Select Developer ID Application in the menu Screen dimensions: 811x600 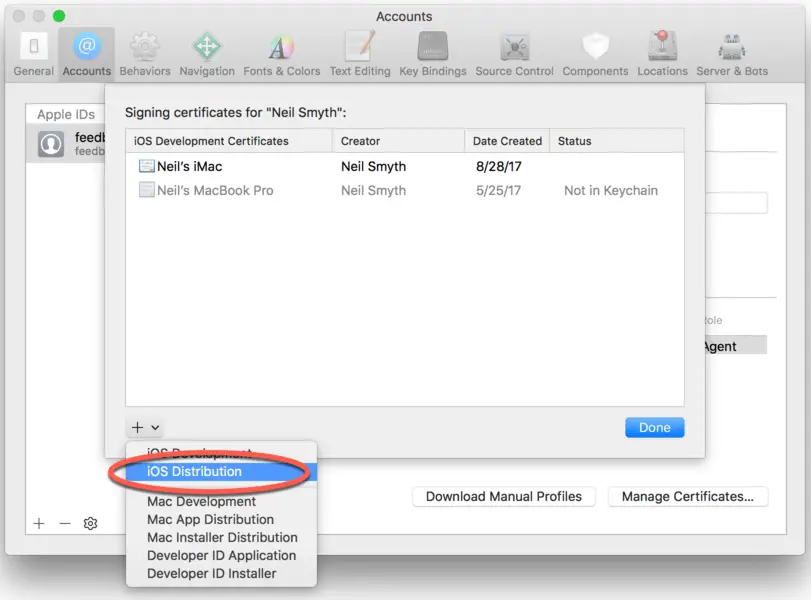click(x=221, y=555)
